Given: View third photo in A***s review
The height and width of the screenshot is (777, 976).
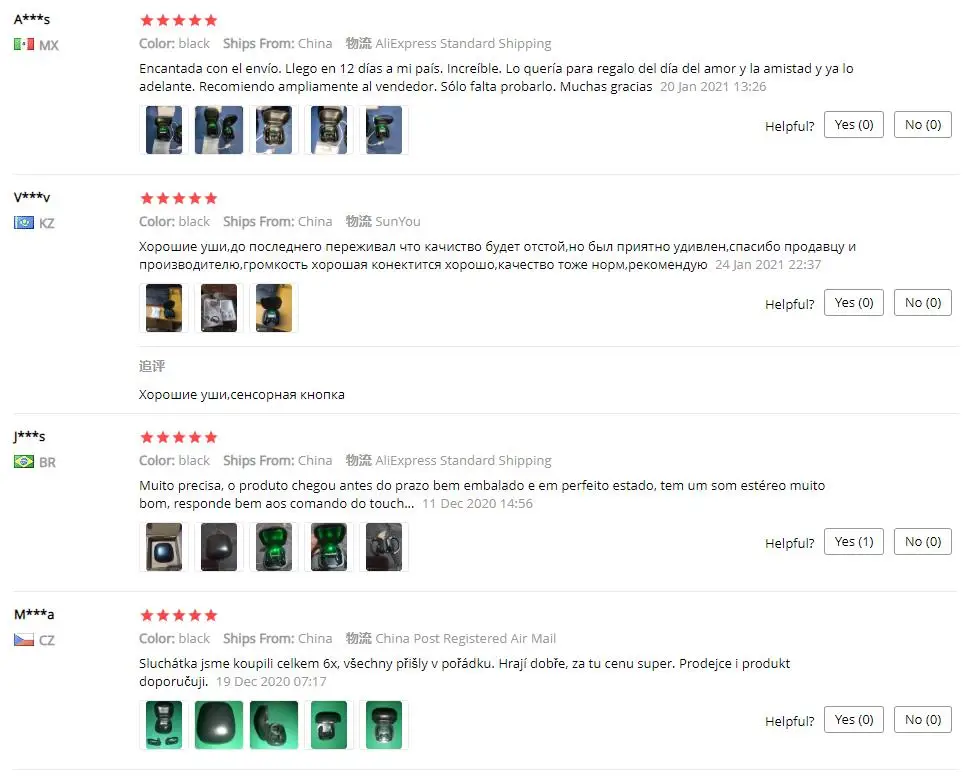Looking at the screenshot, I should pyautogui.click(x=274, y=130).
